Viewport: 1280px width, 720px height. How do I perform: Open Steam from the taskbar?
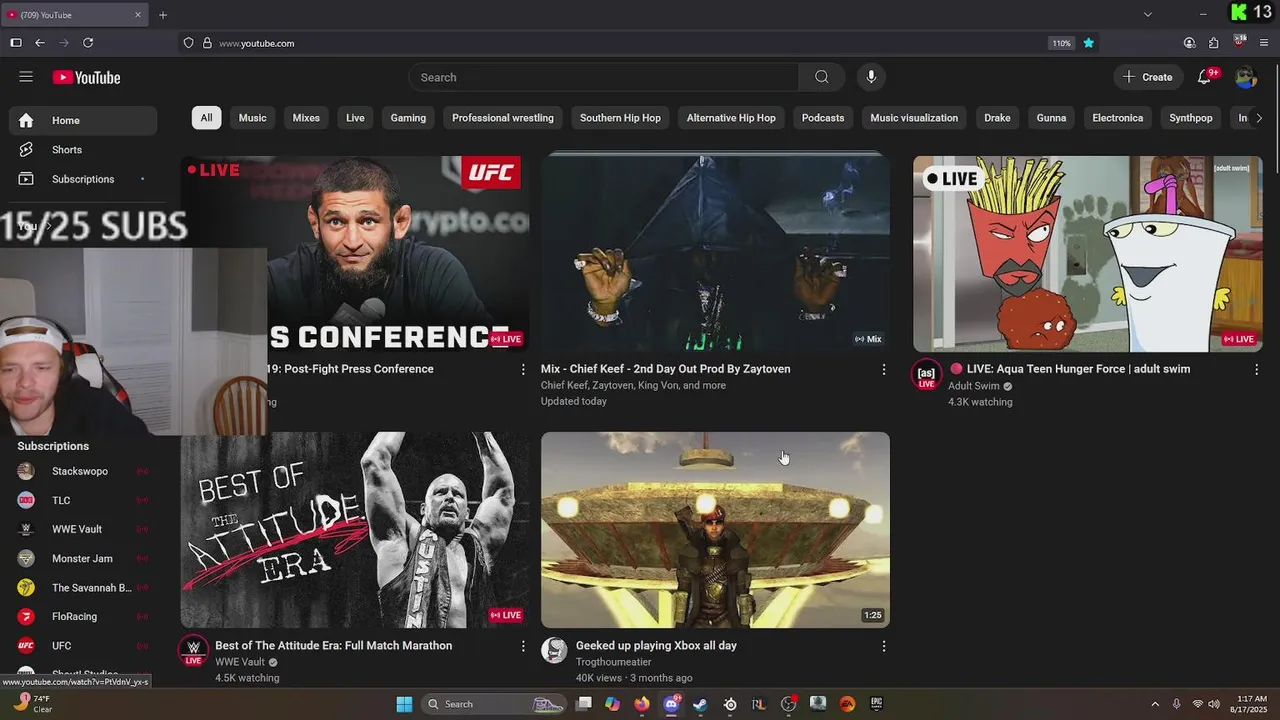click(x=700, y=704)
